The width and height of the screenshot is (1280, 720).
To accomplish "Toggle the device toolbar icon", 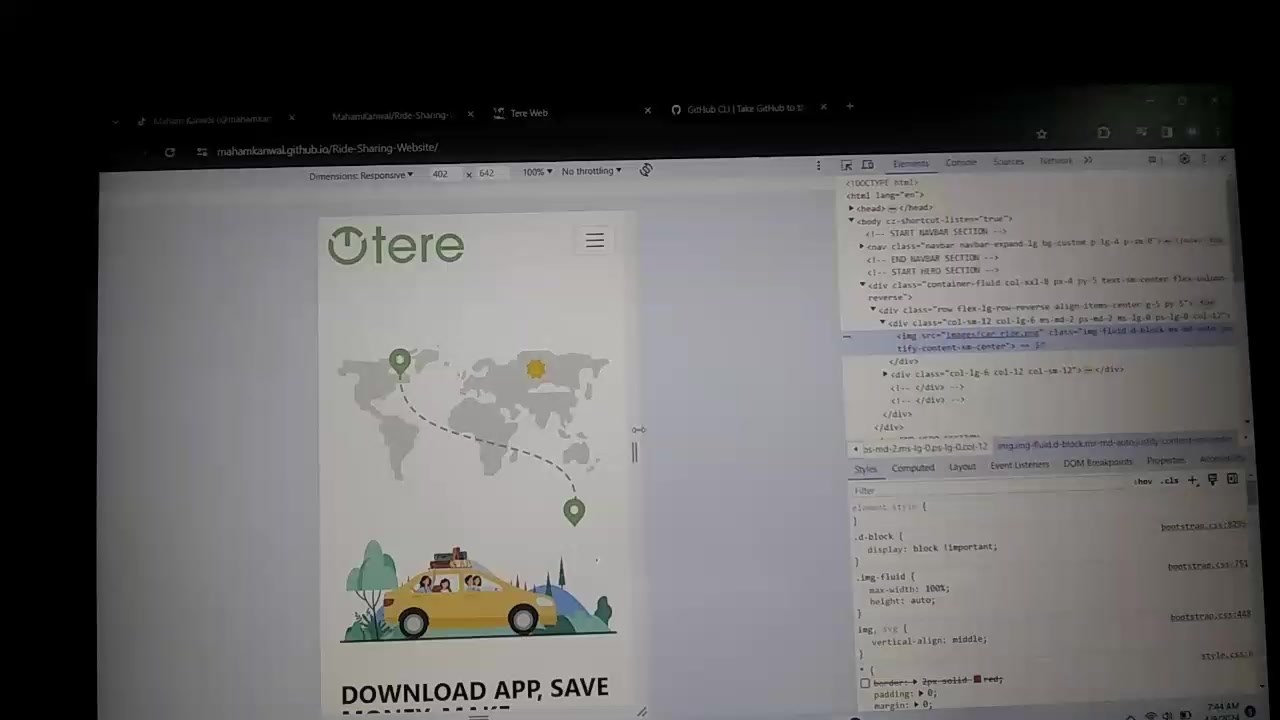I will [x=868, y=164].
